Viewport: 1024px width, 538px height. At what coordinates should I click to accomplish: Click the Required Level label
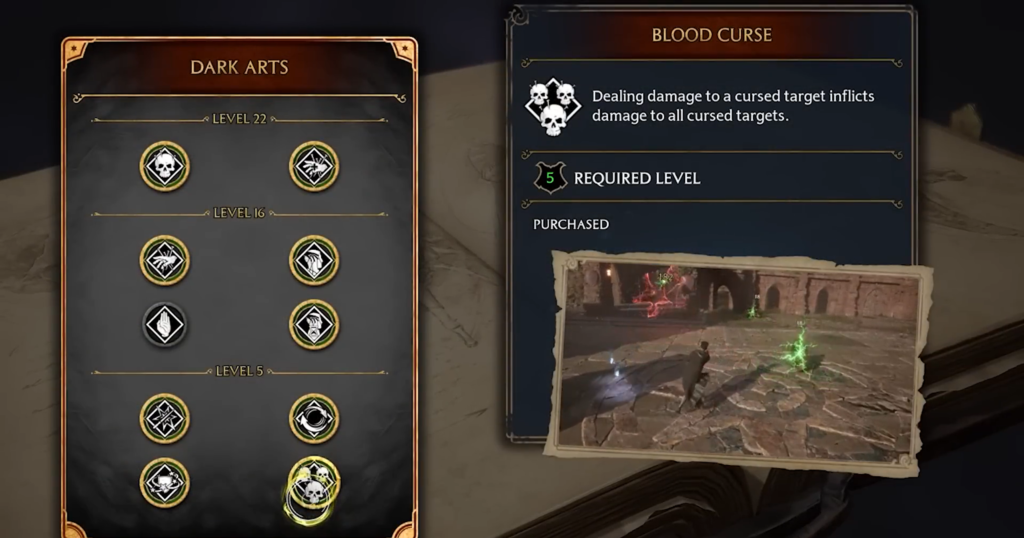(x=637, y=178)
